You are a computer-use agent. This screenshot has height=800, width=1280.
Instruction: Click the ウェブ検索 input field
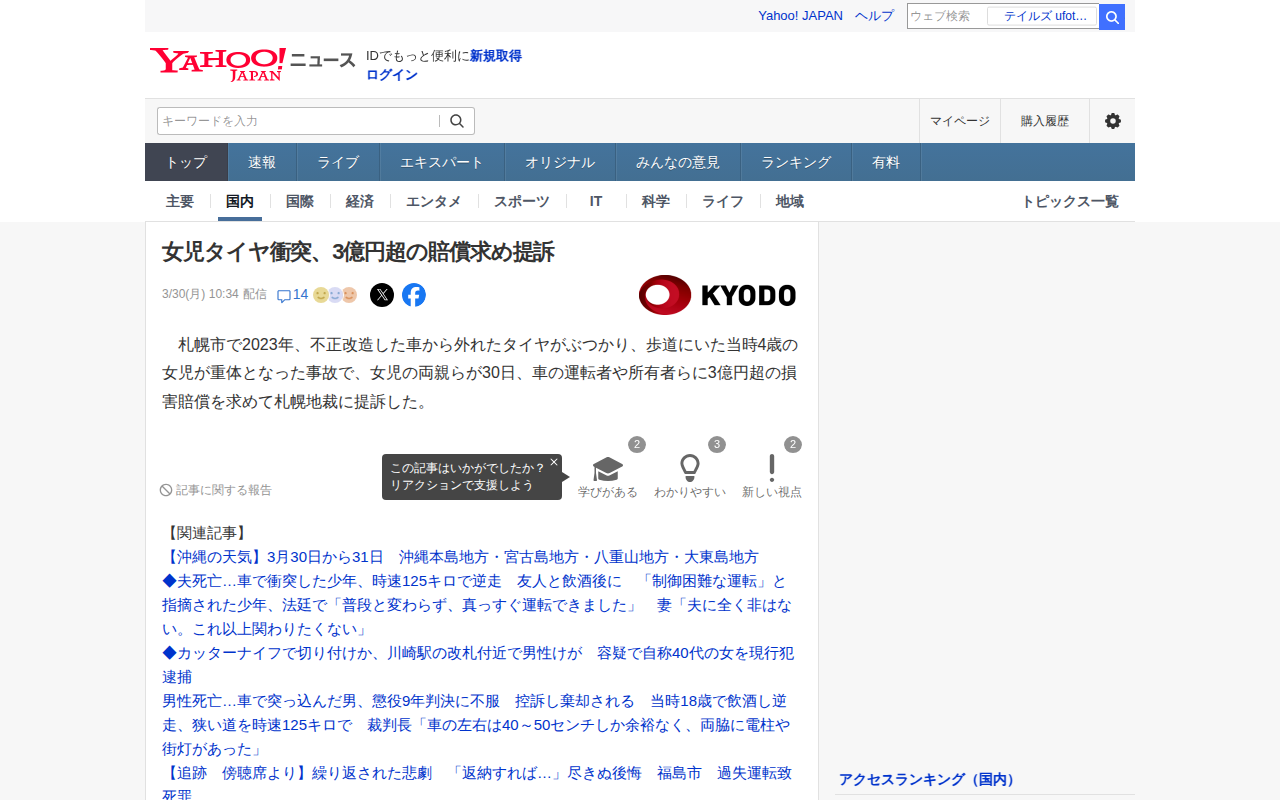tap(947, 16)
